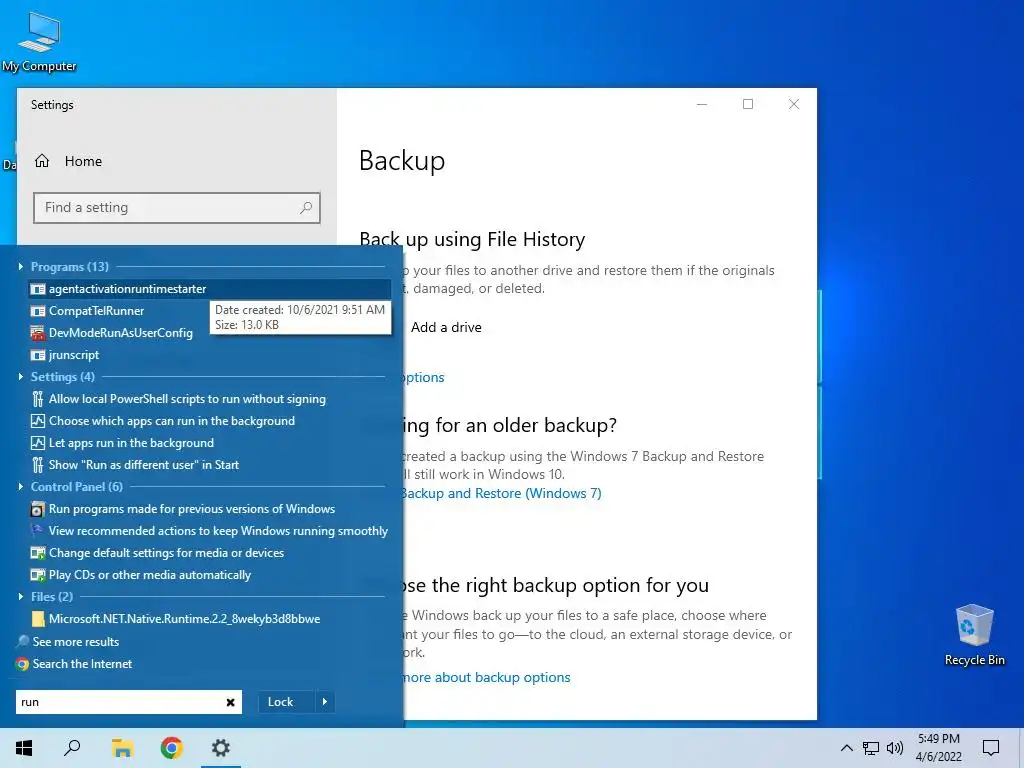Open the more about backup options link
This screenshot has height=768, width=1024.
click(x=485, y=677)
